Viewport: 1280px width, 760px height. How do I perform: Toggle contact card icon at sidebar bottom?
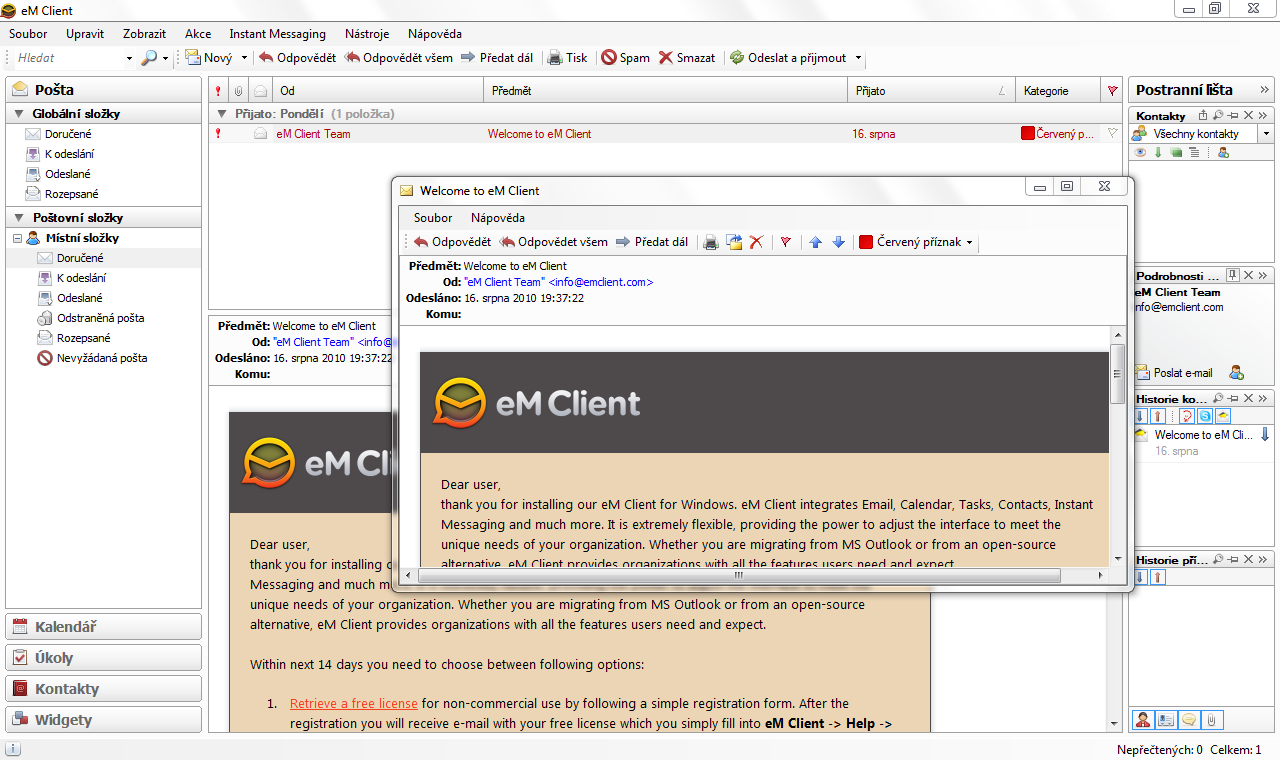click(x=1165, y=720)
